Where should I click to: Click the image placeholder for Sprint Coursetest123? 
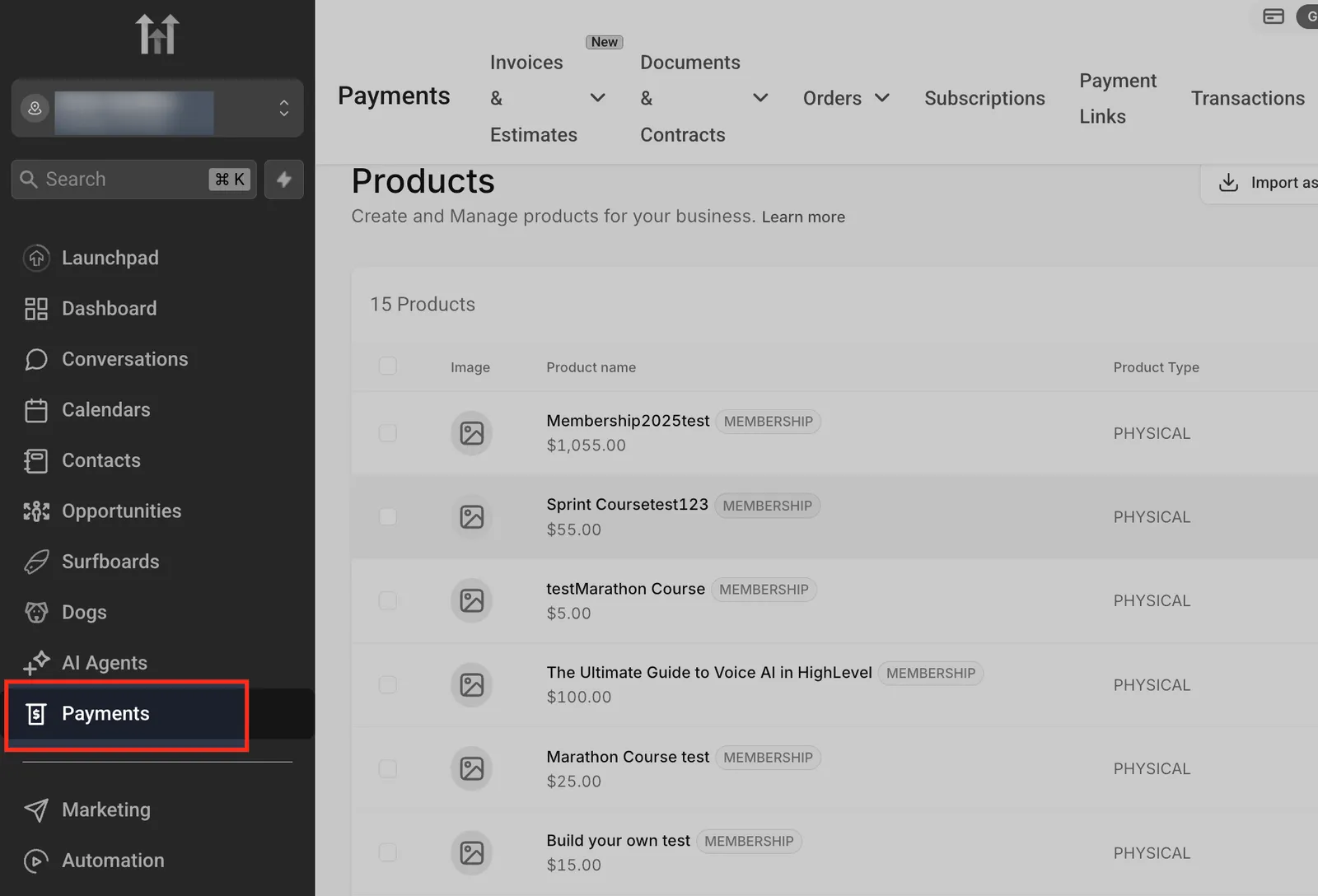tap(472, 517)
